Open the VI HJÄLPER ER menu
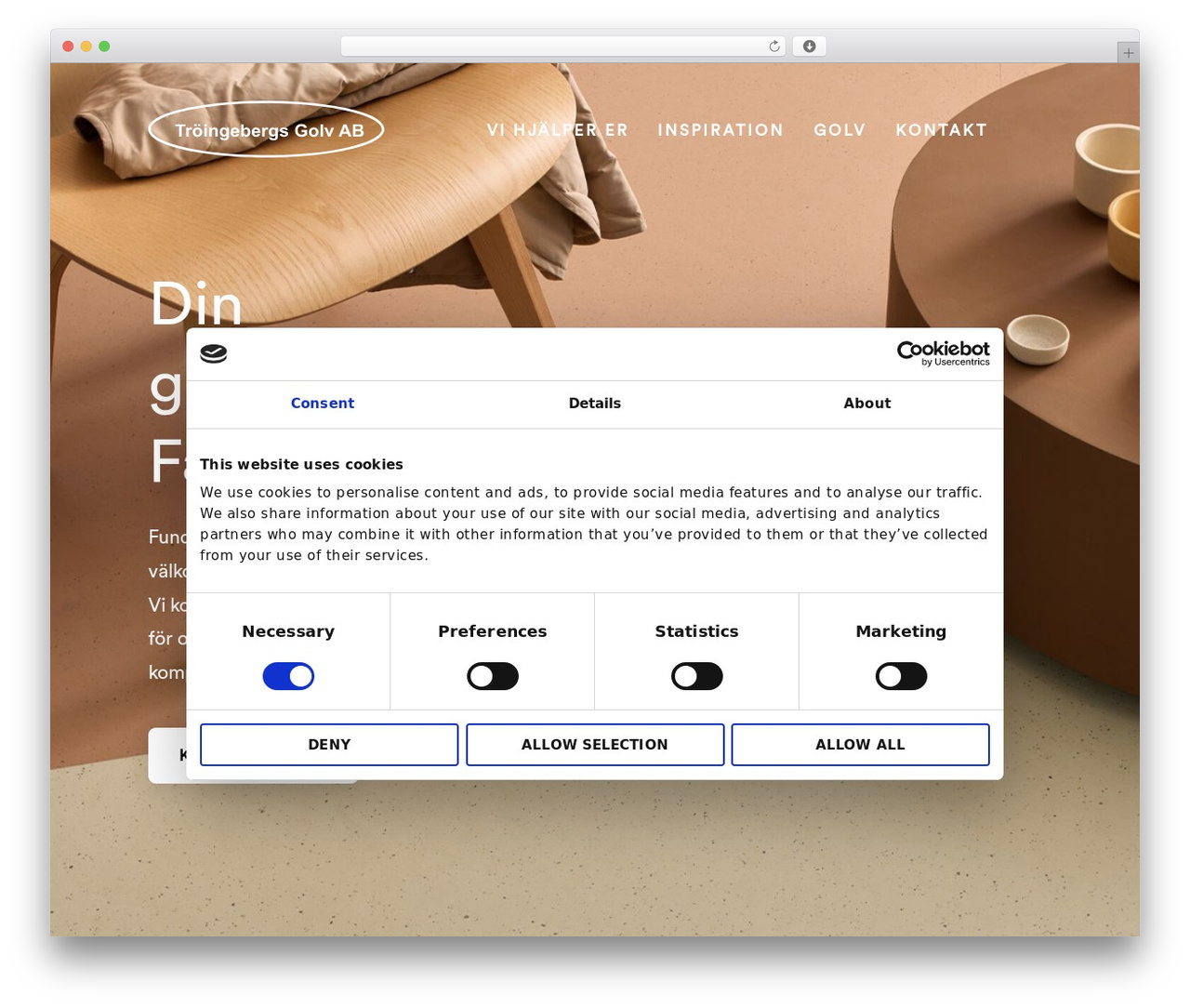 [x=558, y=130]
